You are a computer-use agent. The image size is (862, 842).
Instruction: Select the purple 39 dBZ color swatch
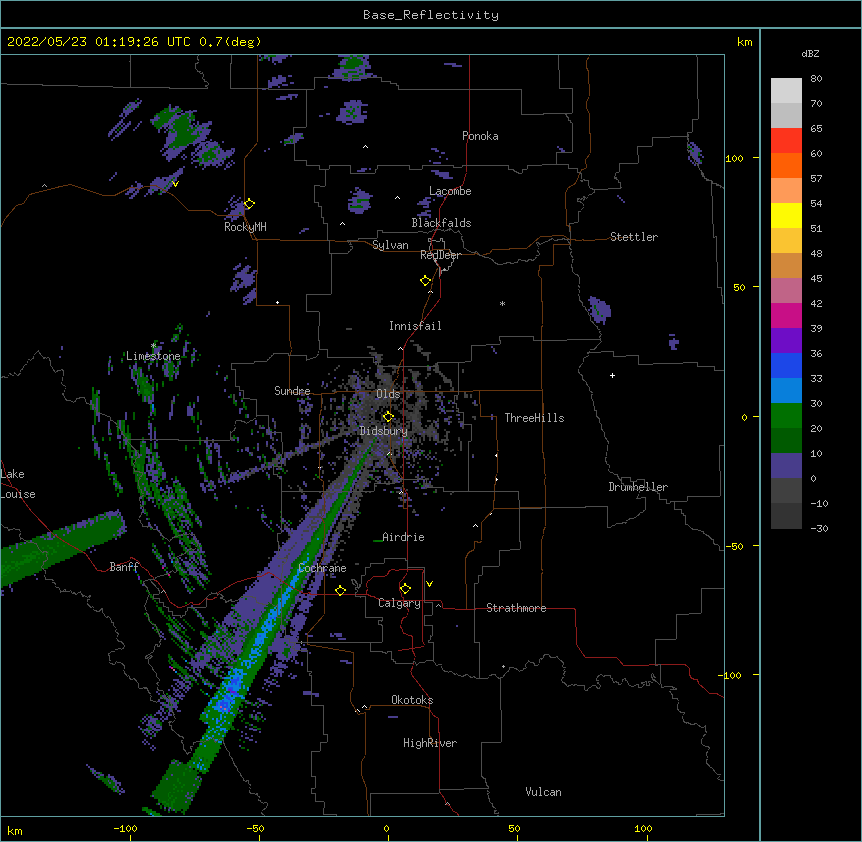786,340
